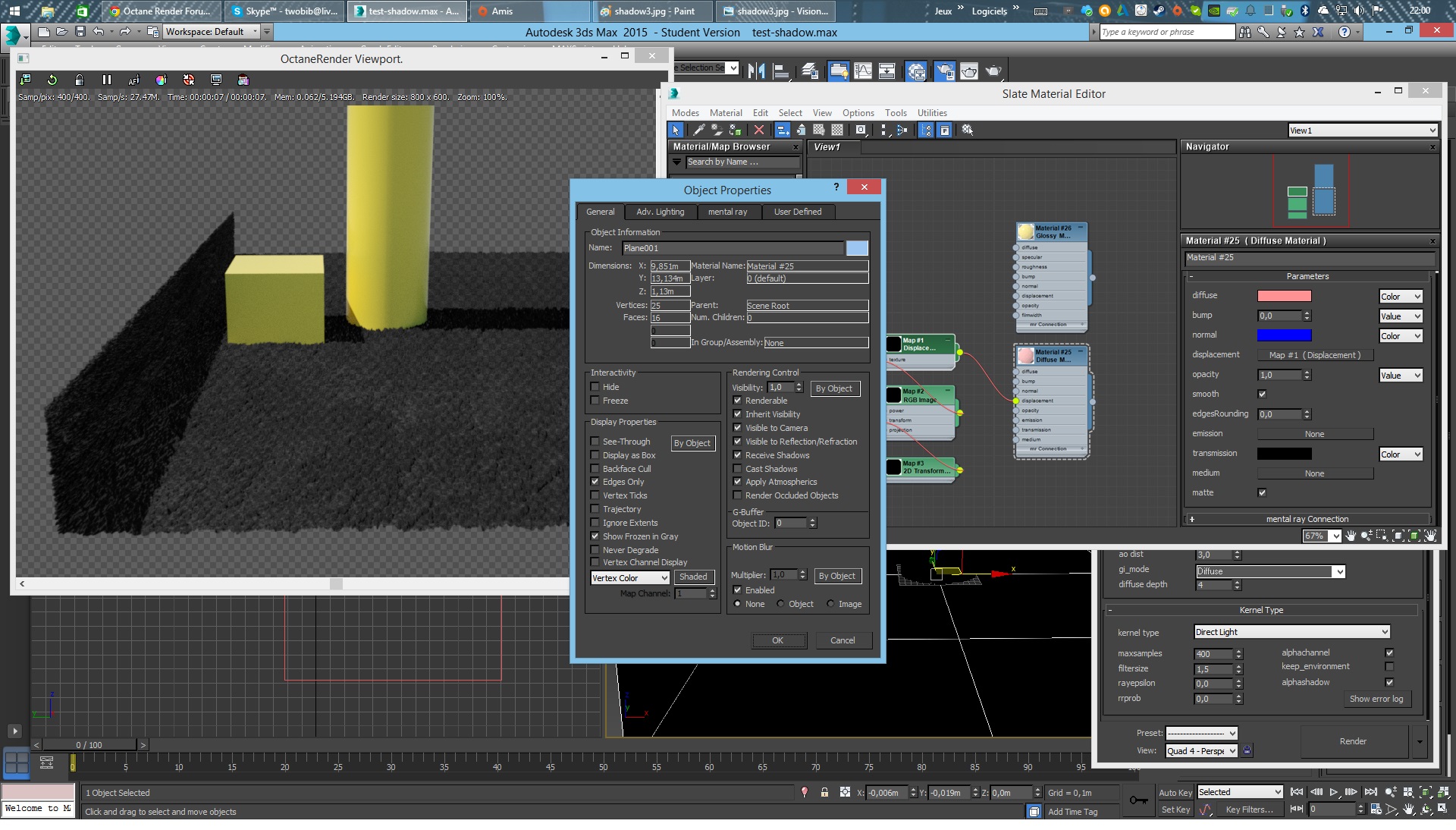
Task: Click the Skype taskbar button
Action: tap(284, 11)
